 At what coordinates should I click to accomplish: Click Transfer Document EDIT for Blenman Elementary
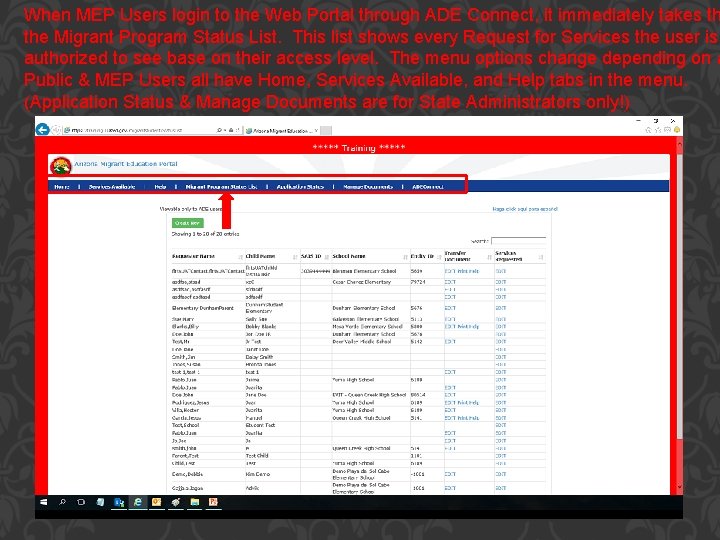click(x=450, y=271)
